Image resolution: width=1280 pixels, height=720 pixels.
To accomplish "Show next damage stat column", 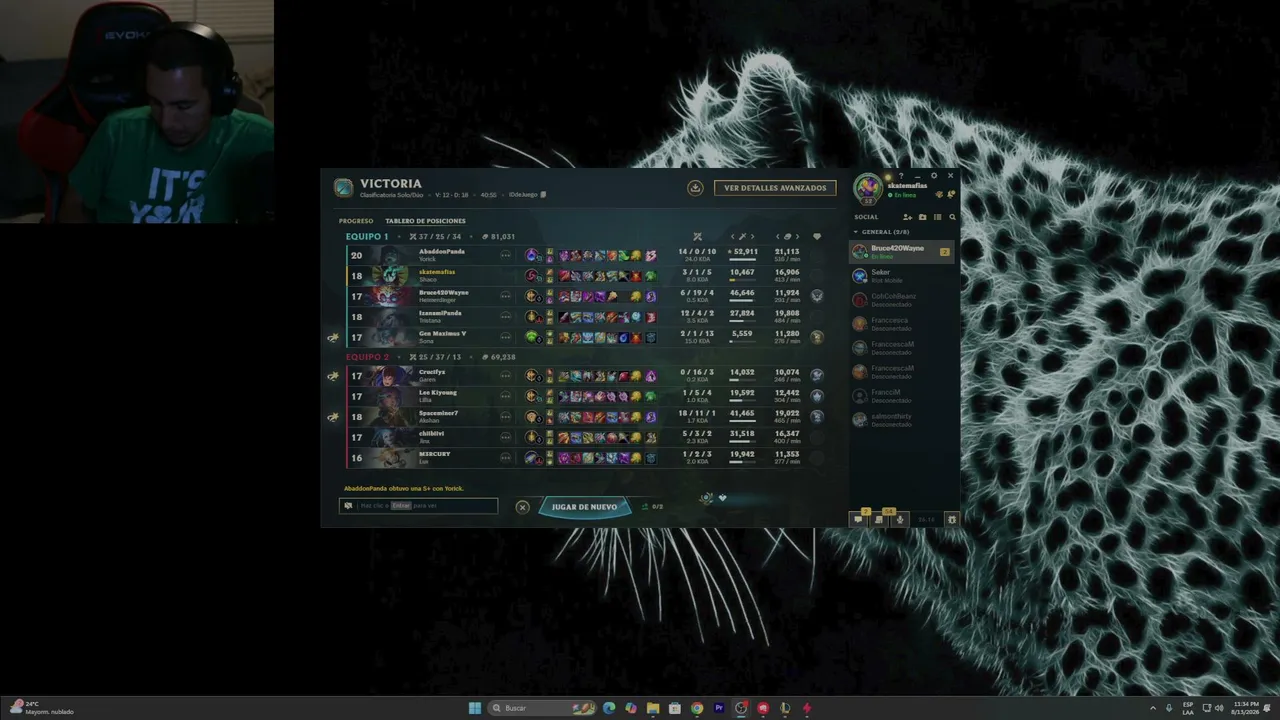I will pyautogui.click(x=752, y=237).
